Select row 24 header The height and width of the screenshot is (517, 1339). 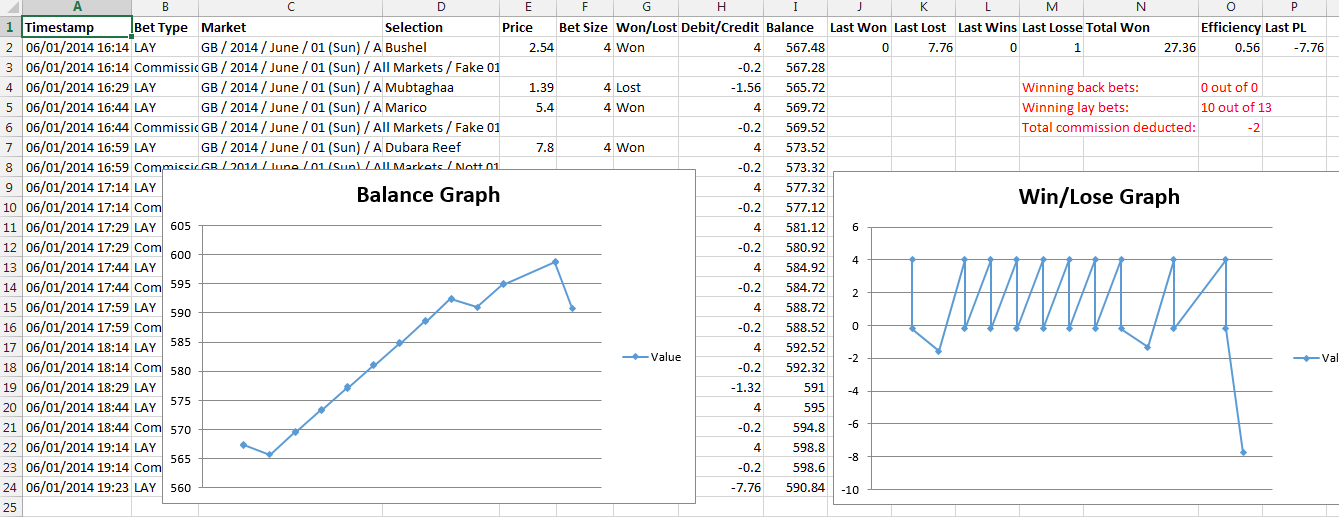[x=11, y=487]
